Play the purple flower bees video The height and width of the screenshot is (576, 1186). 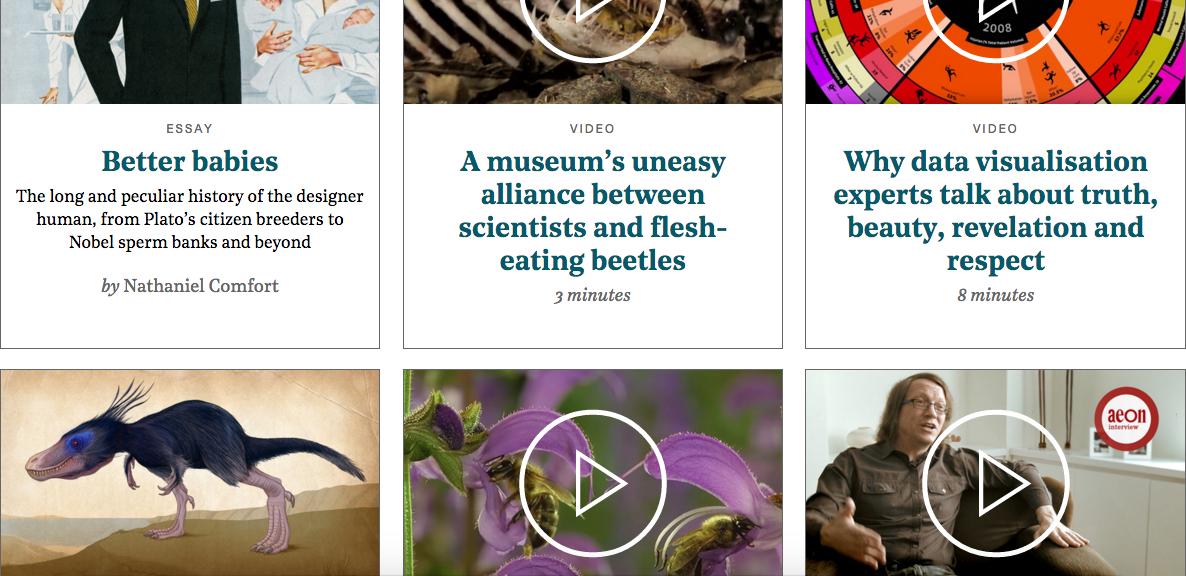point(593,484)
